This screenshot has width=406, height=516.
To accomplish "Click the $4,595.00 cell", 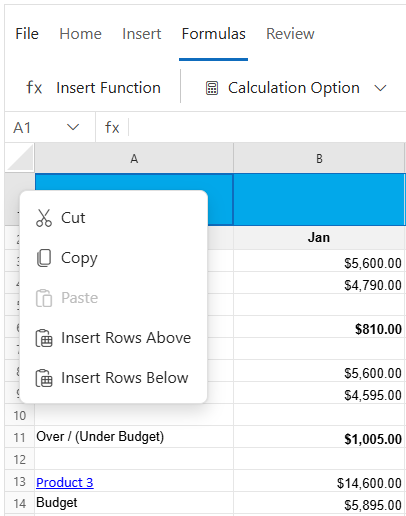I will [x=319, y=393].
